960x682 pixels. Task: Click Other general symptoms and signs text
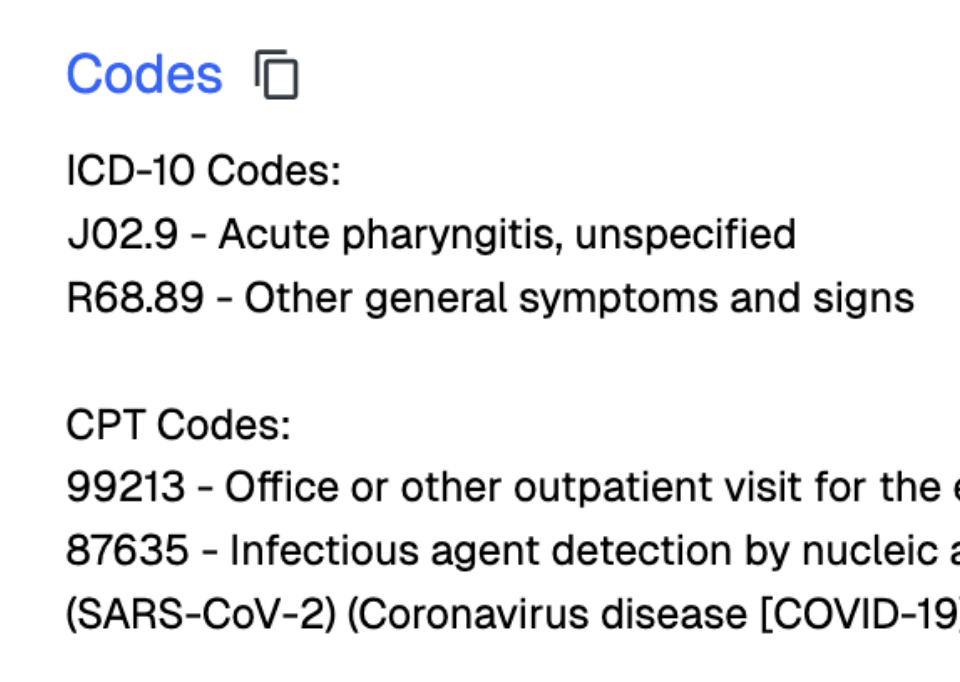click(579, 298)
